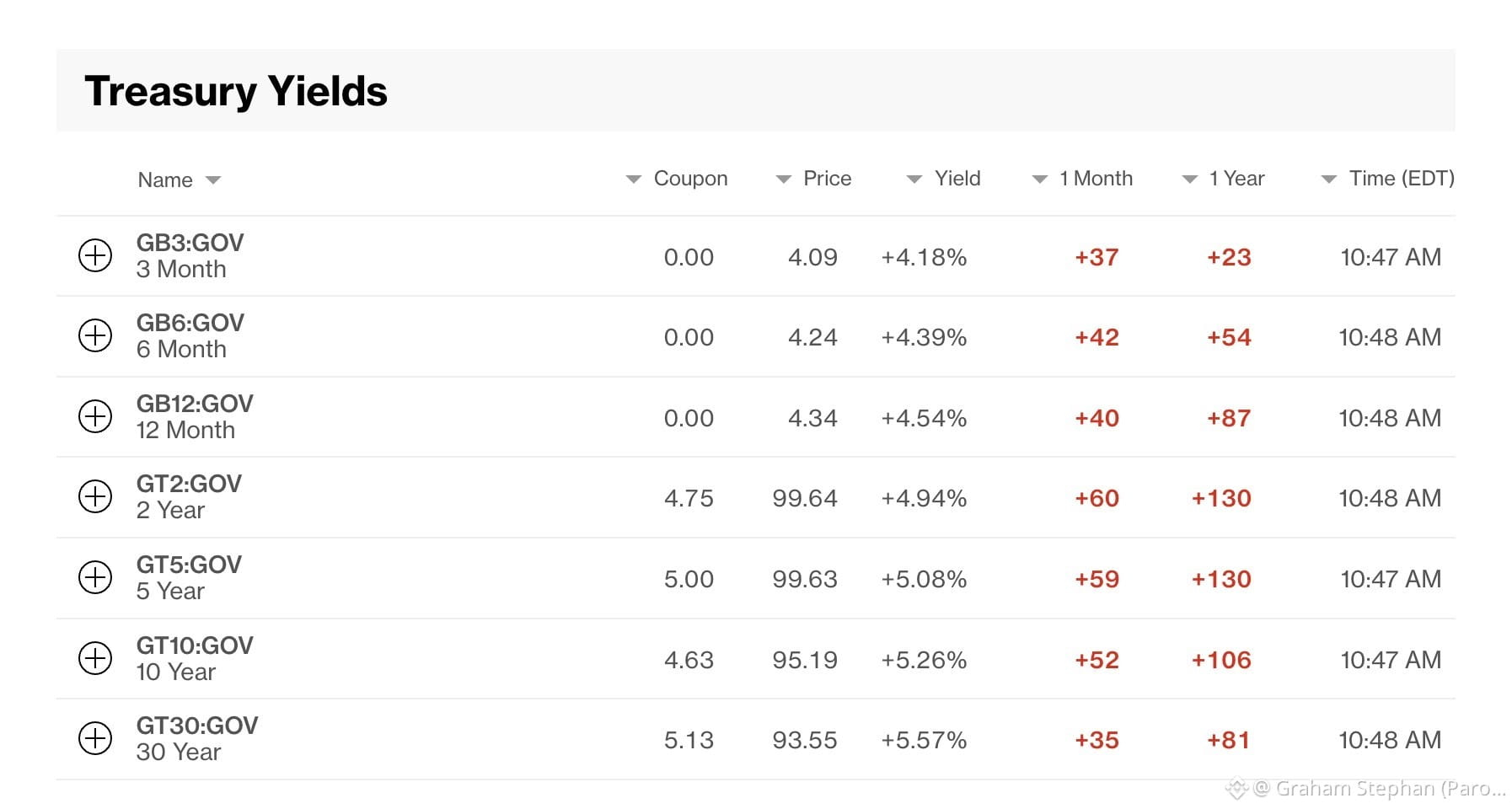This screenshot has width=1512, height=809.
Task: Sort by 1 Month change column
Action: [1083, 179]
